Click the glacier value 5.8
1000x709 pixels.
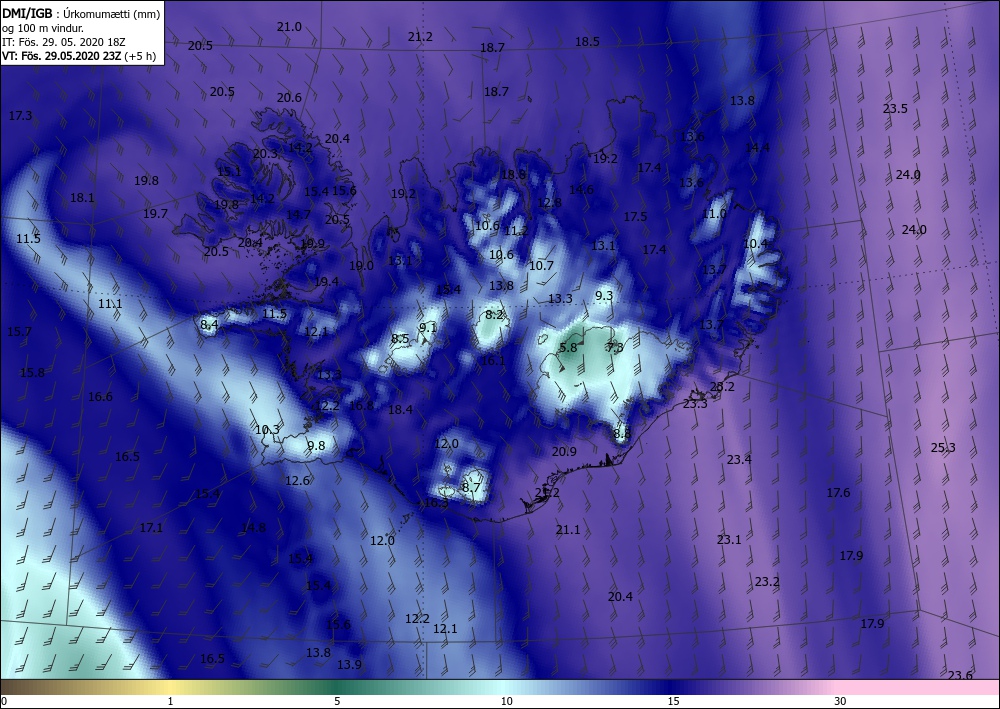pyautogui.click(x=568, y=347)
